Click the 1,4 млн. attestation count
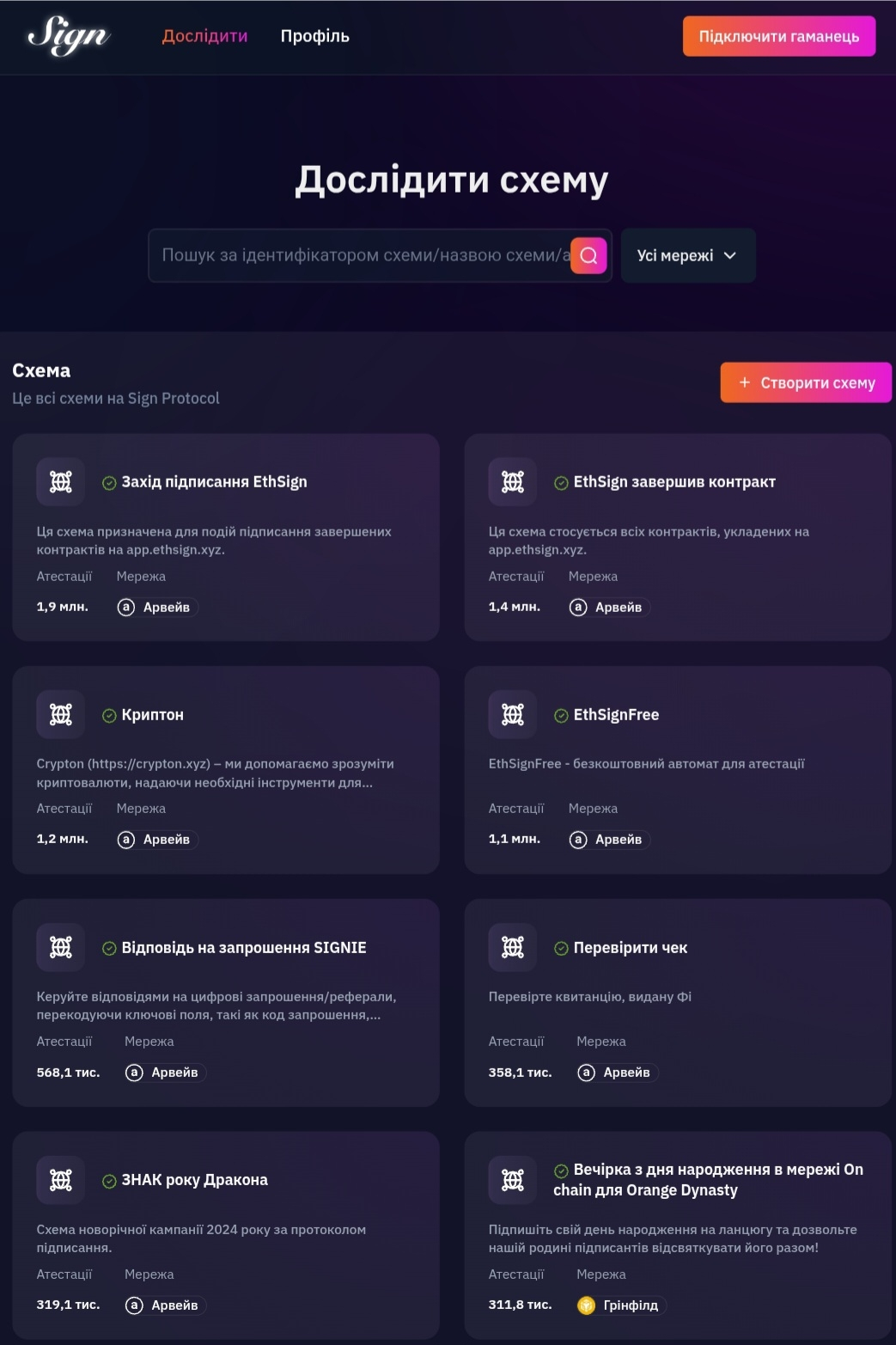The image size is (896, 1345). (x=514, y=607)
